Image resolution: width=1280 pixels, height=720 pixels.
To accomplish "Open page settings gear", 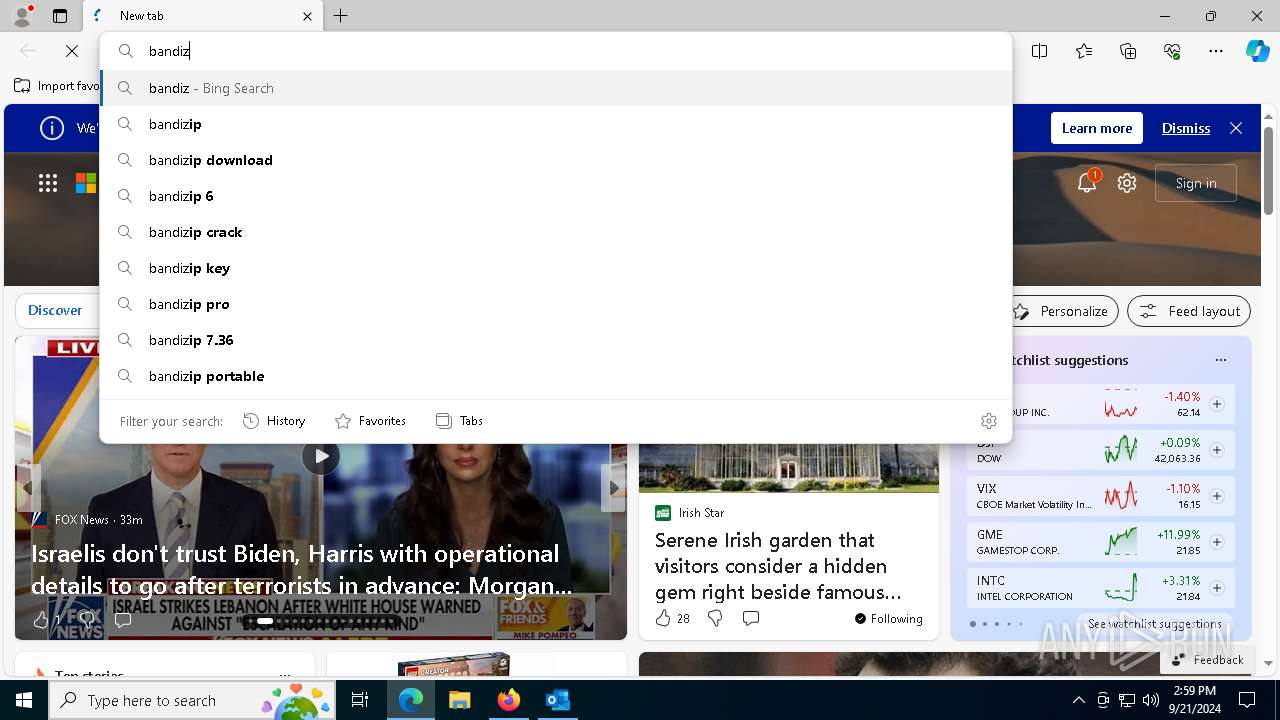I will coord(1127,183).
